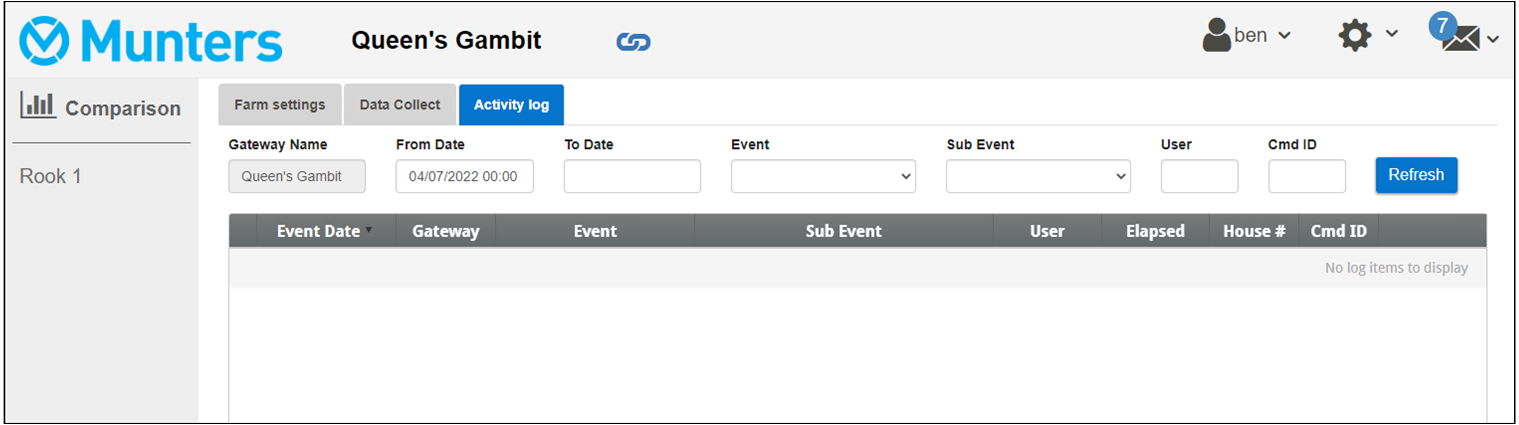The image size is (1519, 425).
Task: Click the notification badge showing 7
Action: point(1442,26)
